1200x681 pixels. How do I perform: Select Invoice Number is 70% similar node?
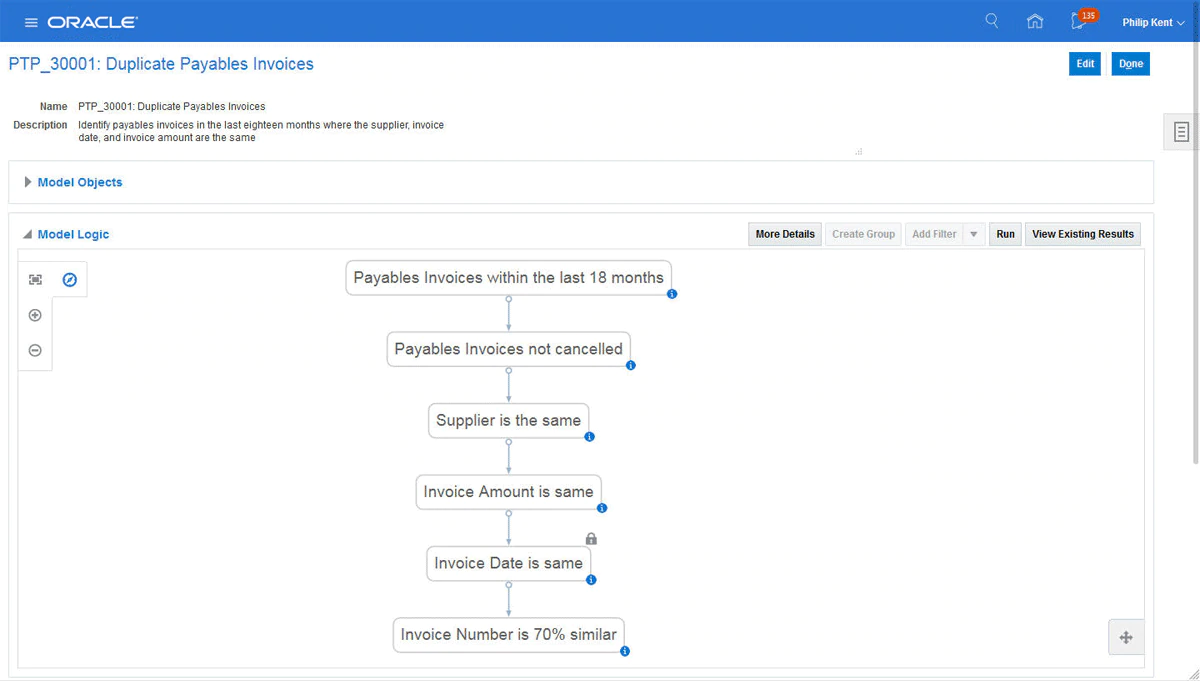[x=508, y=634]
